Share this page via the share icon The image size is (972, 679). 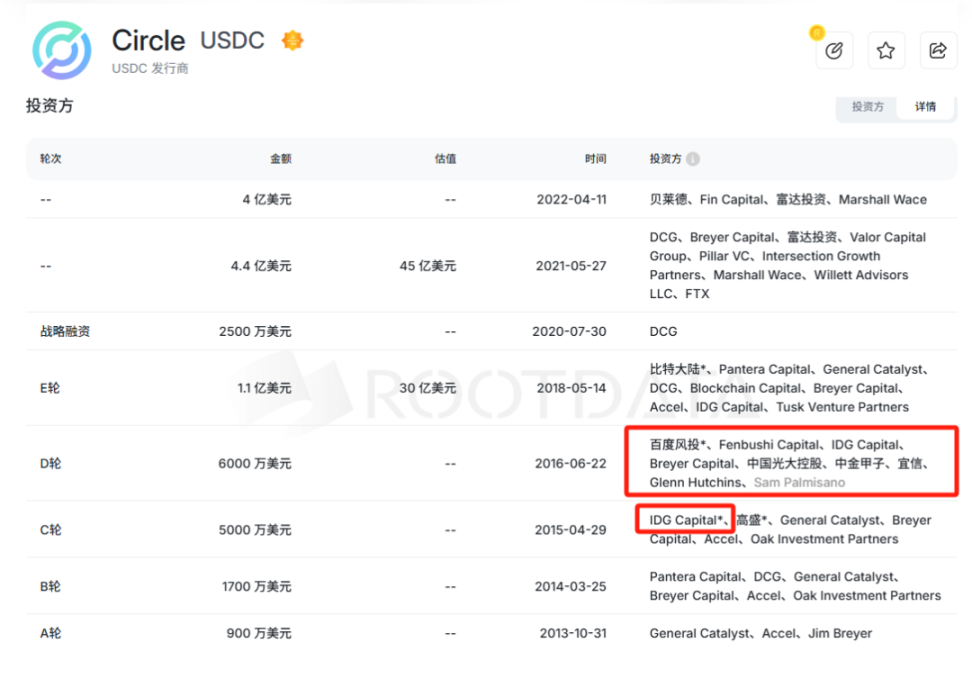click(937, 50)
